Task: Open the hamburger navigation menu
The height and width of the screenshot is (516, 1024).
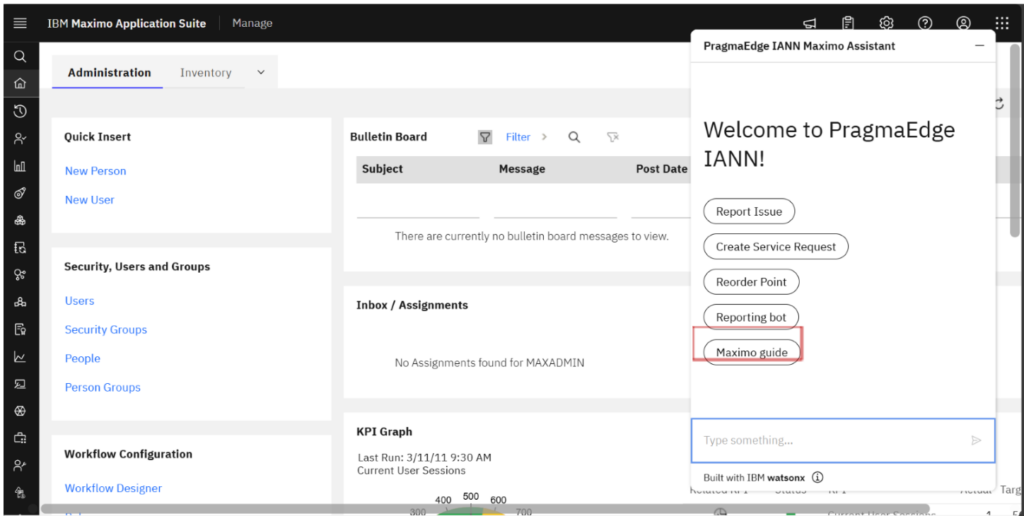Action: tap(20, 23)
